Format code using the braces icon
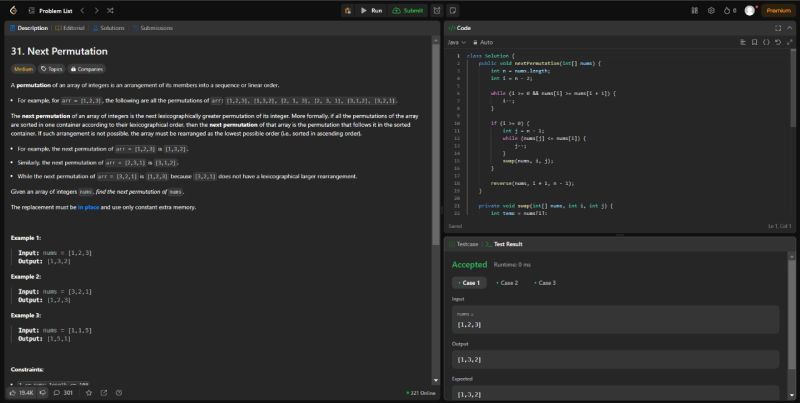 tap(766, 43)
